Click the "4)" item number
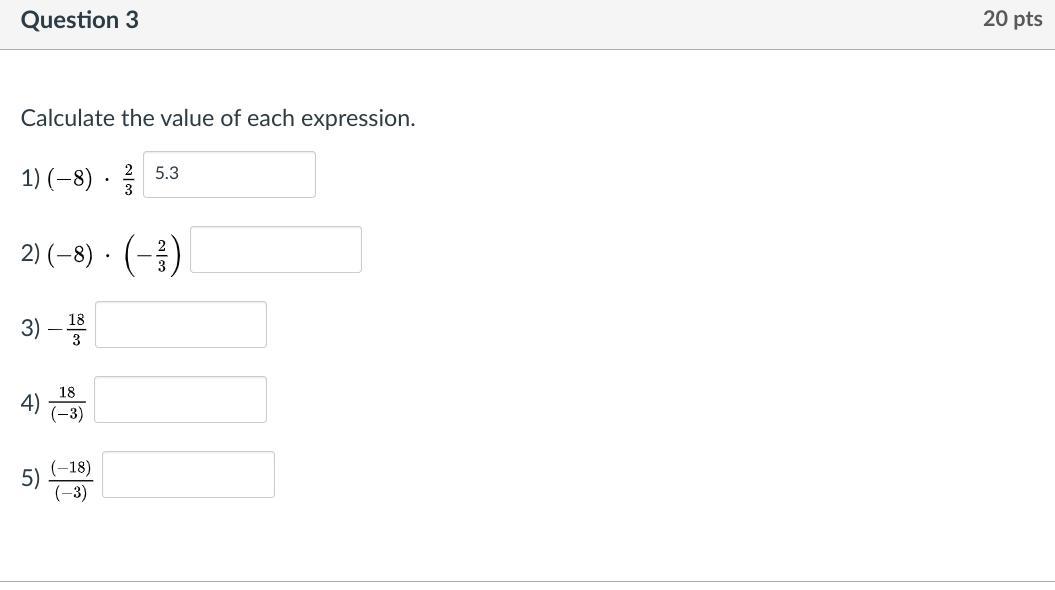The height and width of the screenshot is (590, 1055). point(30,403)
